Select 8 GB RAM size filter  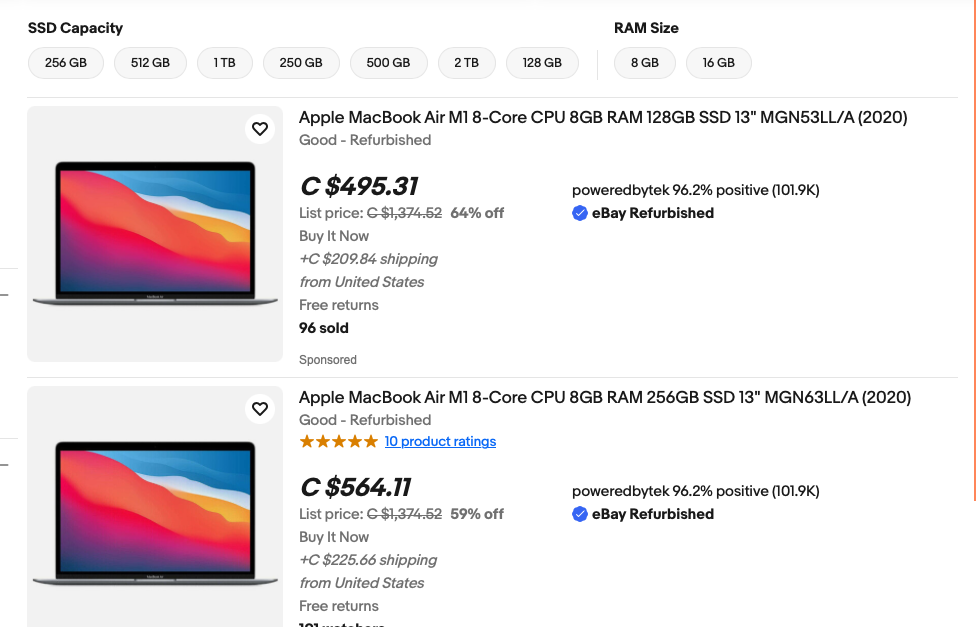click(x=644, y=62)
